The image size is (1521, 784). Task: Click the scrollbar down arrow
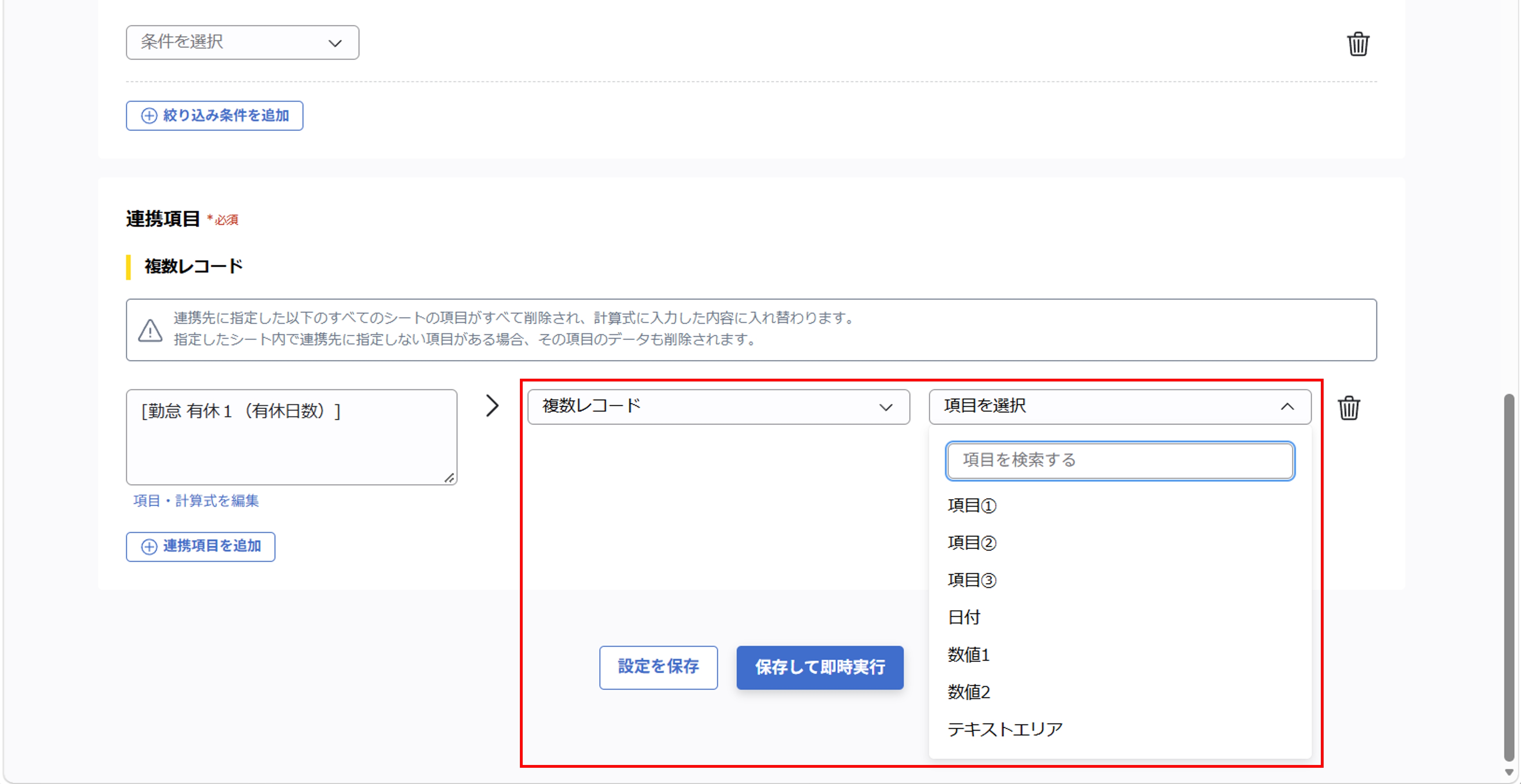[1509, 772]
